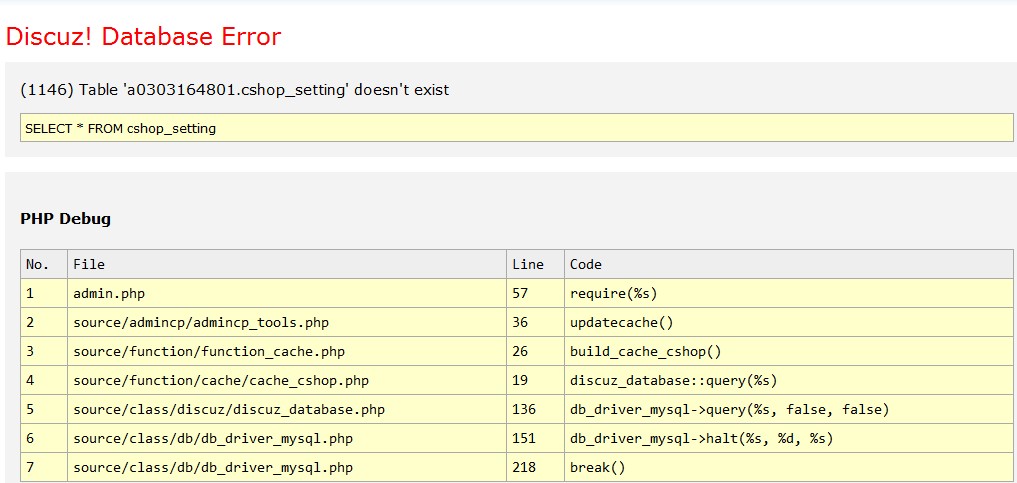Click the 'discuz_database::query(%s)' code cell

coord(789,381)
